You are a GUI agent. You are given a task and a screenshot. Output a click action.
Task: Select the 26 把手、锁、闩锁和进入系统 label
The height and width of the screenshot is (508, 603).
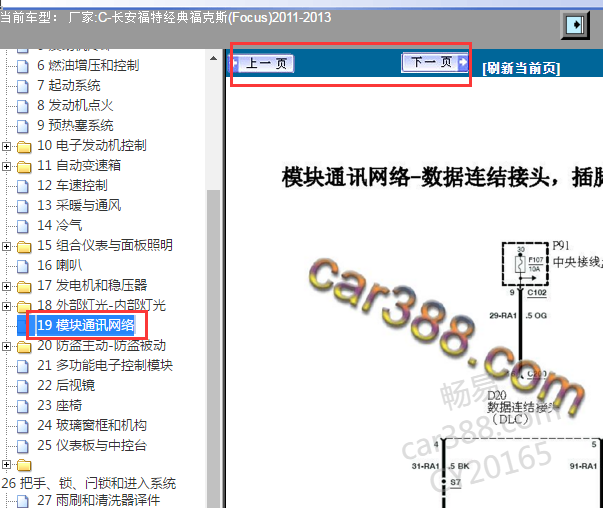pos(88,483)
